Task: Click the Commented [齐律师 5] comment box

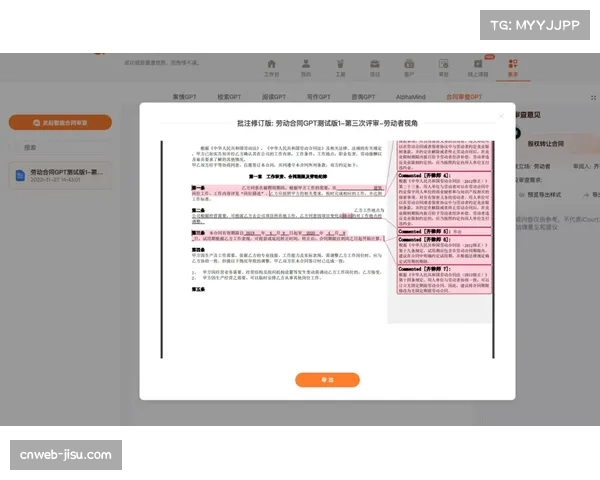Action: pyautogui.click(x=444, y=232)
